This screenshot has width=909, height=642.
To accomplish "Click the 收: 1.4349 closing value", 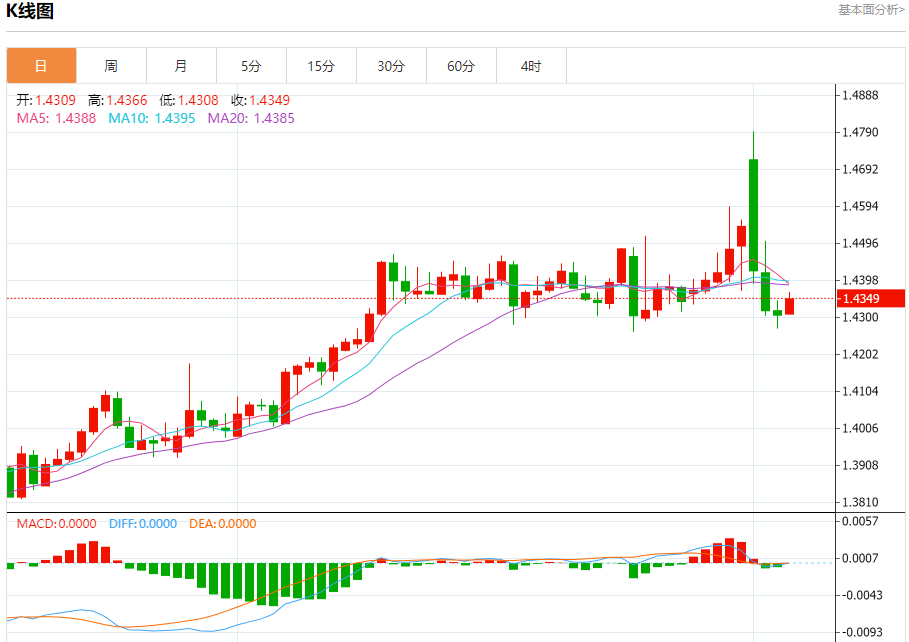I will pos(260,100).
